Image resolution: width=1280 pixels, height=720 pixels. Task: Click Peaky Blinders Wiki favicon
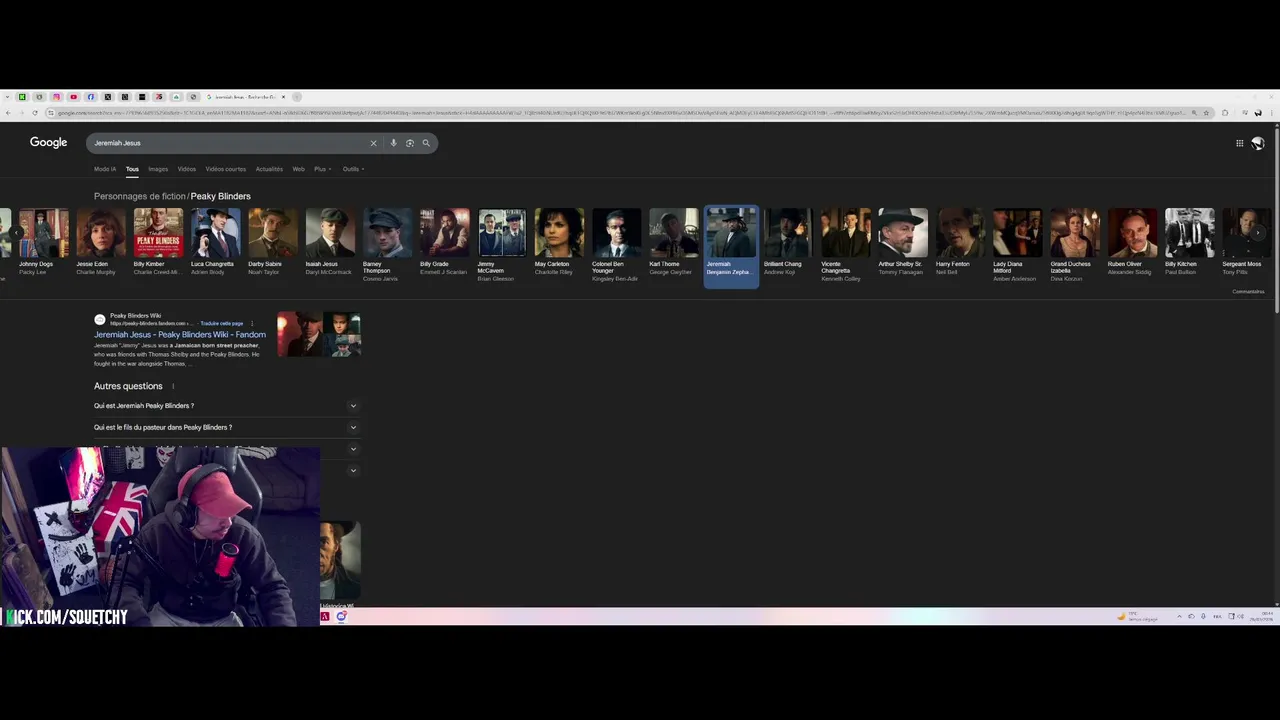(x=99, y=320)
